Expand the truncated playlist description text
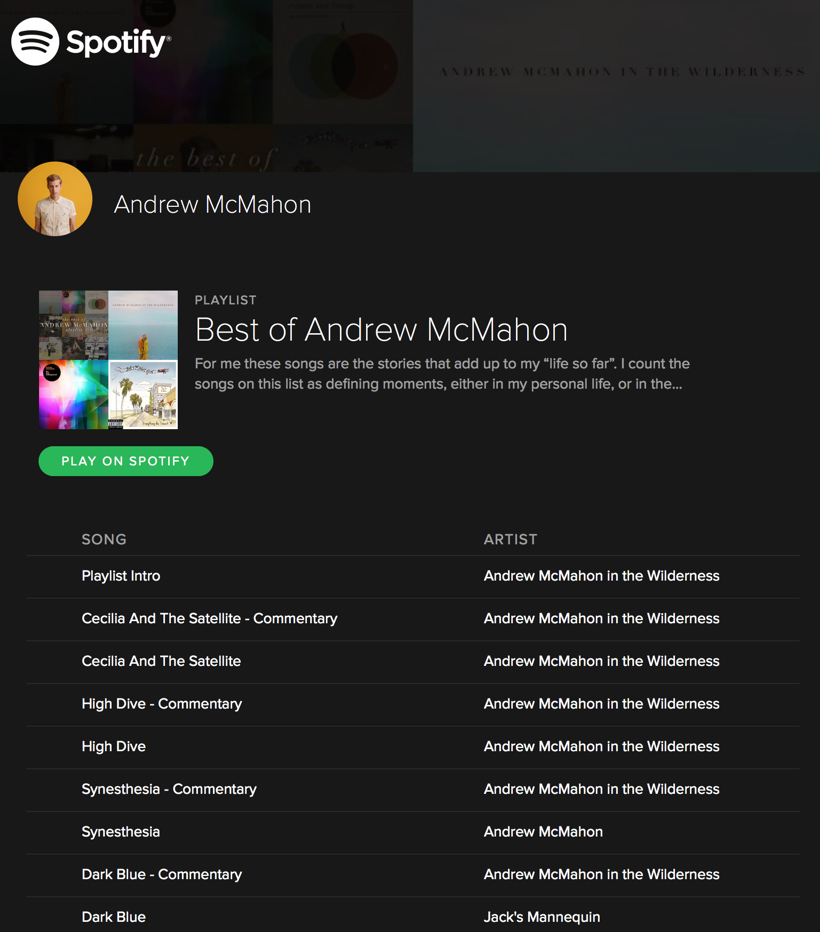820x932 pixels. pos(442,374)
